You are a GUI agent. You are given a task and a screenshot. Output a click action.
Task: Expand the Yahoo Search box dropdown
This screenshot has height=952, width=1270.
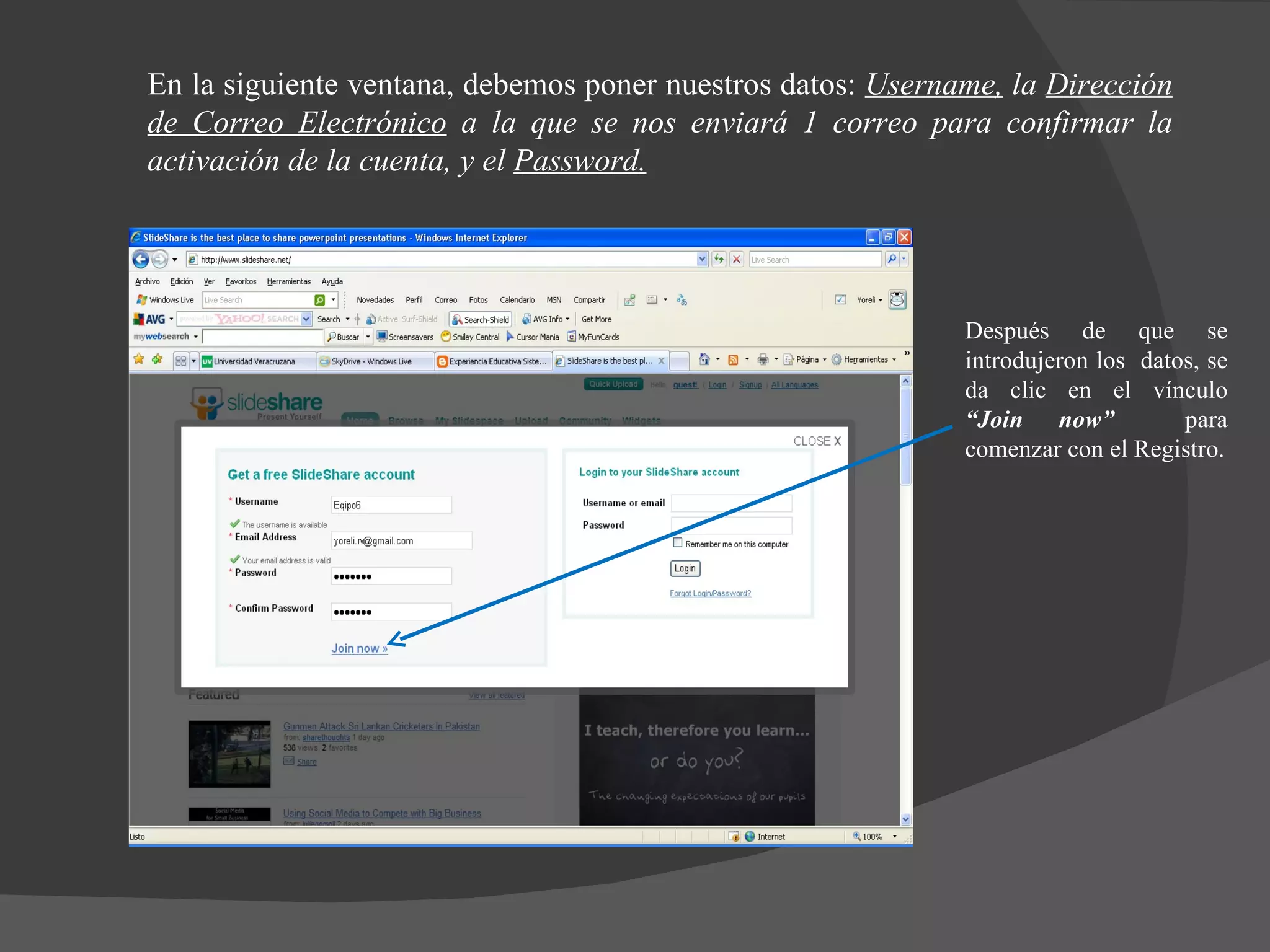point(306,319)
